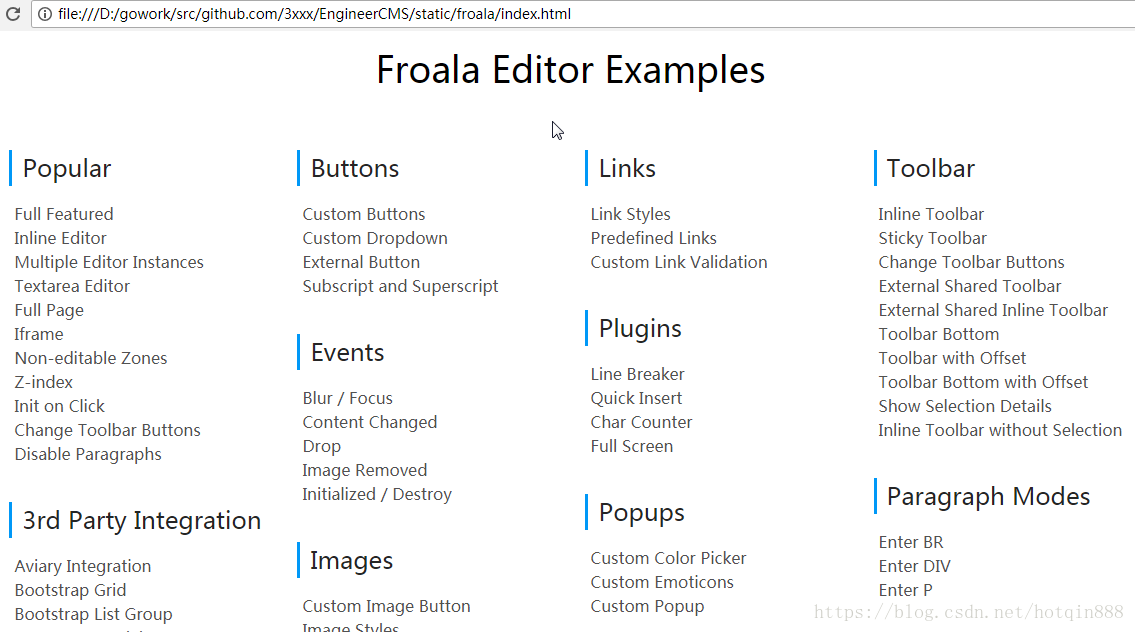Open Custom Link Validation example

click(x=678, y=262)
